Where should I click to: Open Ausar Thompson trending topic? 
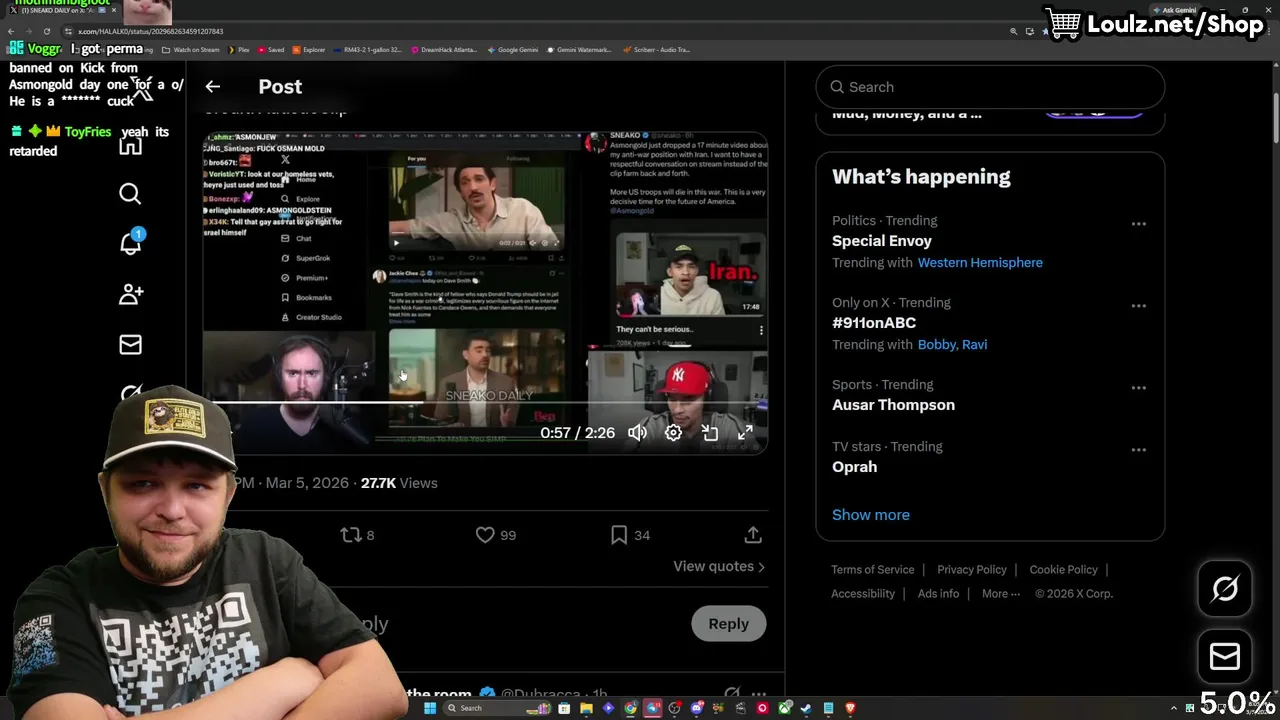pos(893,405)
